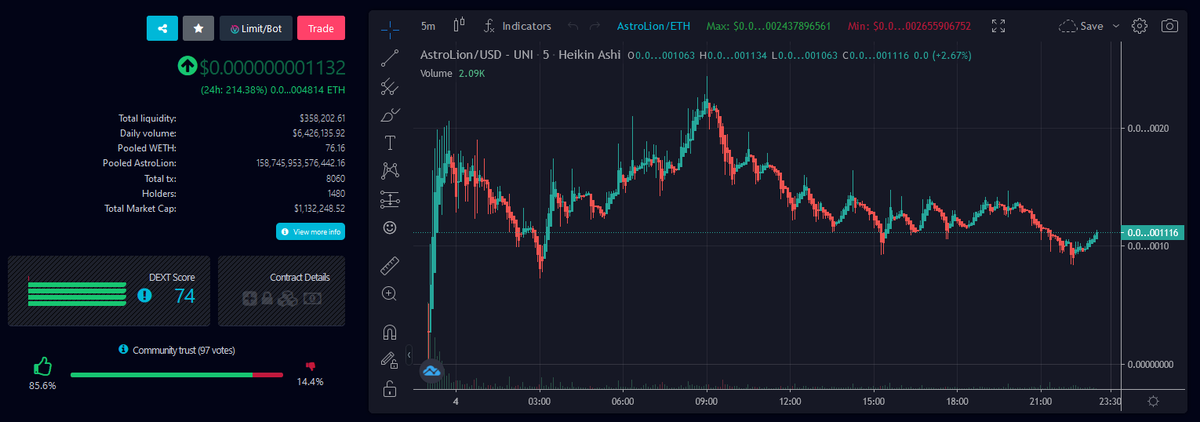This screenshot has height=422, width=1200.
Task: Click the current price label 0.0...001116
Action: click(x=1153, y=232)
